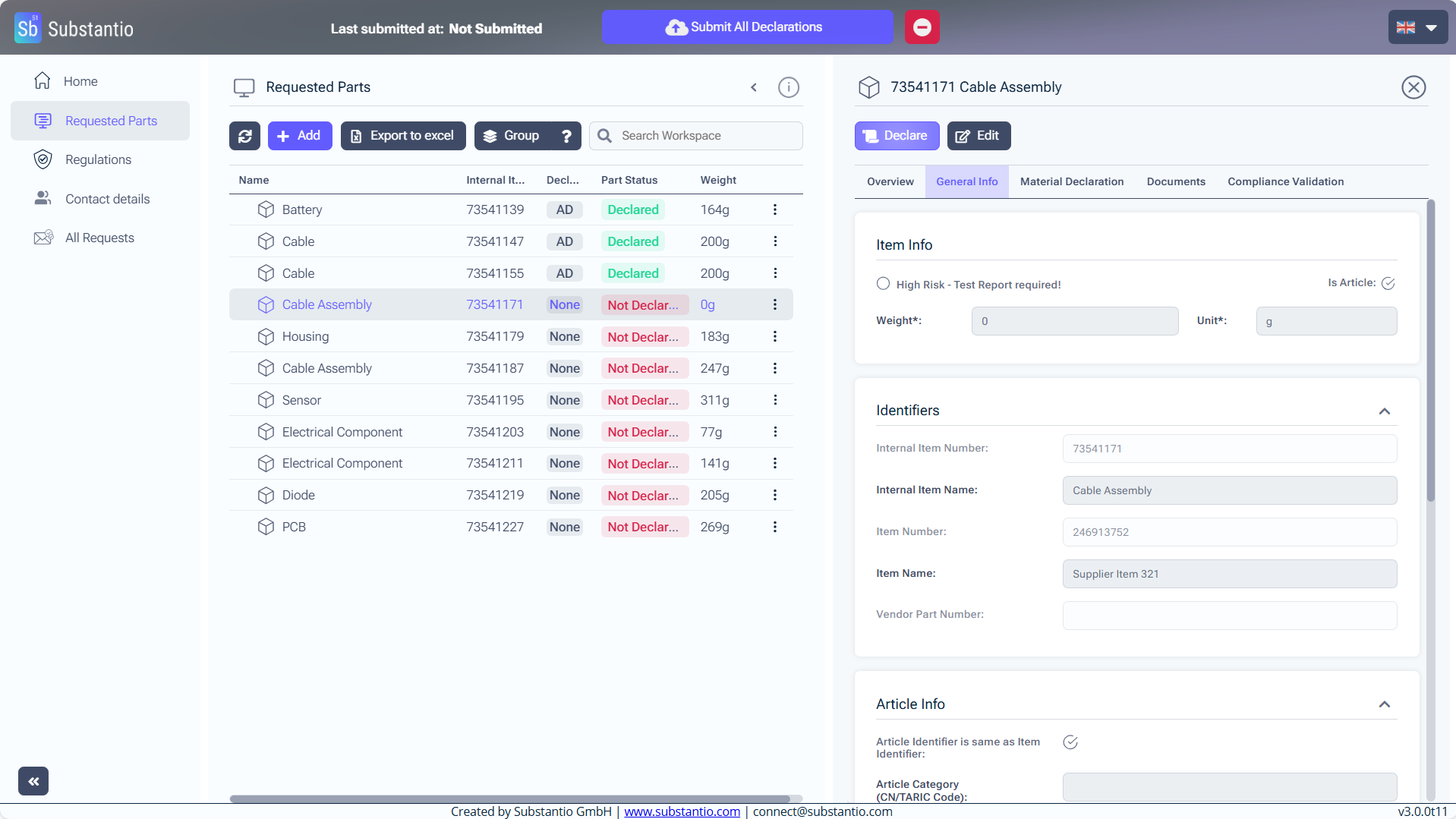Collapse the sidebar with double-arrow icon
Screen dimensions: 1456x819
point(33,781)
